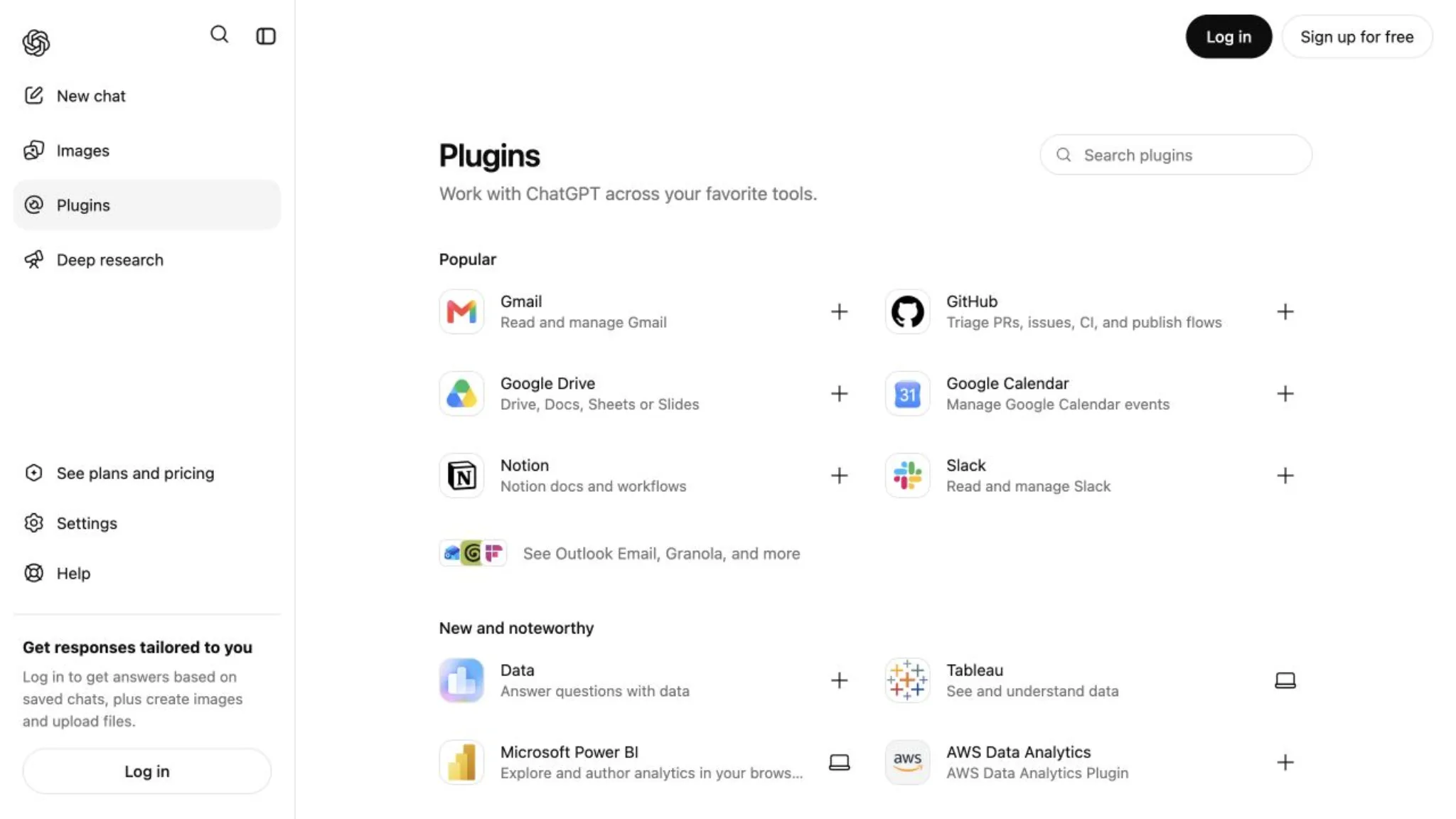The width and height of the screenshot is (1456, 819).
Task: Click the GitHub plugin icon
Action: point(907,311)
